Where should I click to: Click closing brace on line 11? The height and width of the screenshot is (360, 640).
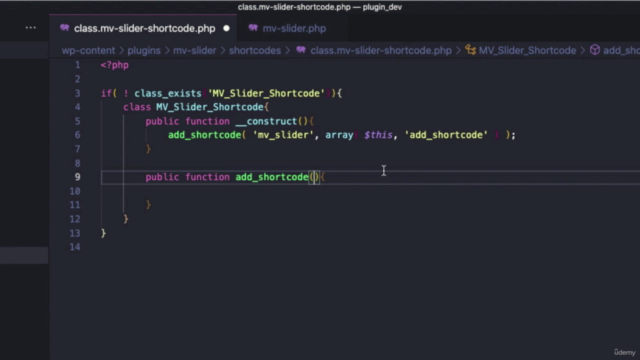(x=148, y=204)
